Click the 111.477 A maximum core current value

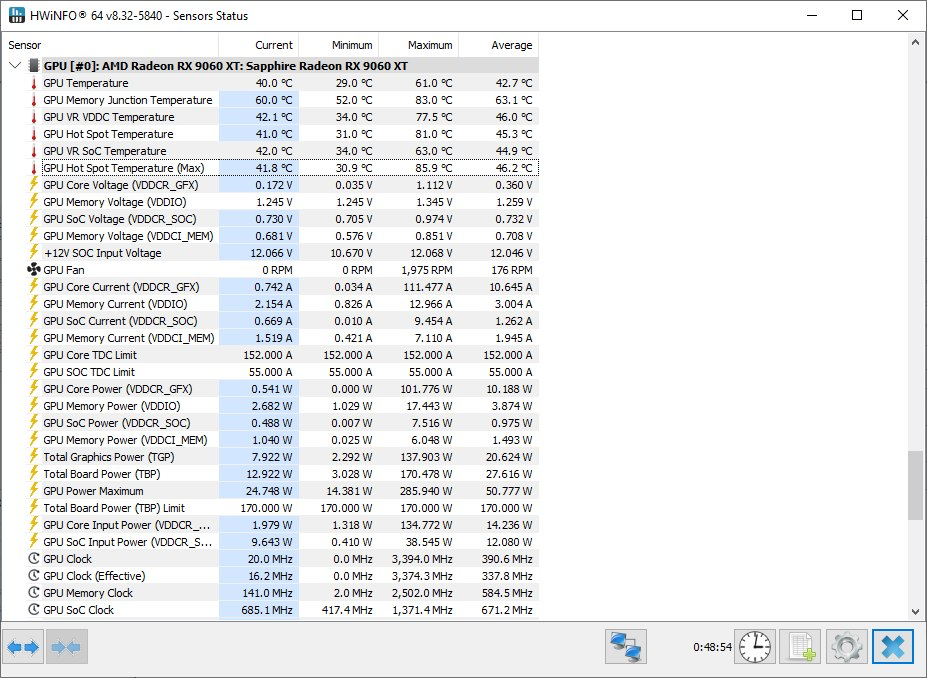coord(427,287)
